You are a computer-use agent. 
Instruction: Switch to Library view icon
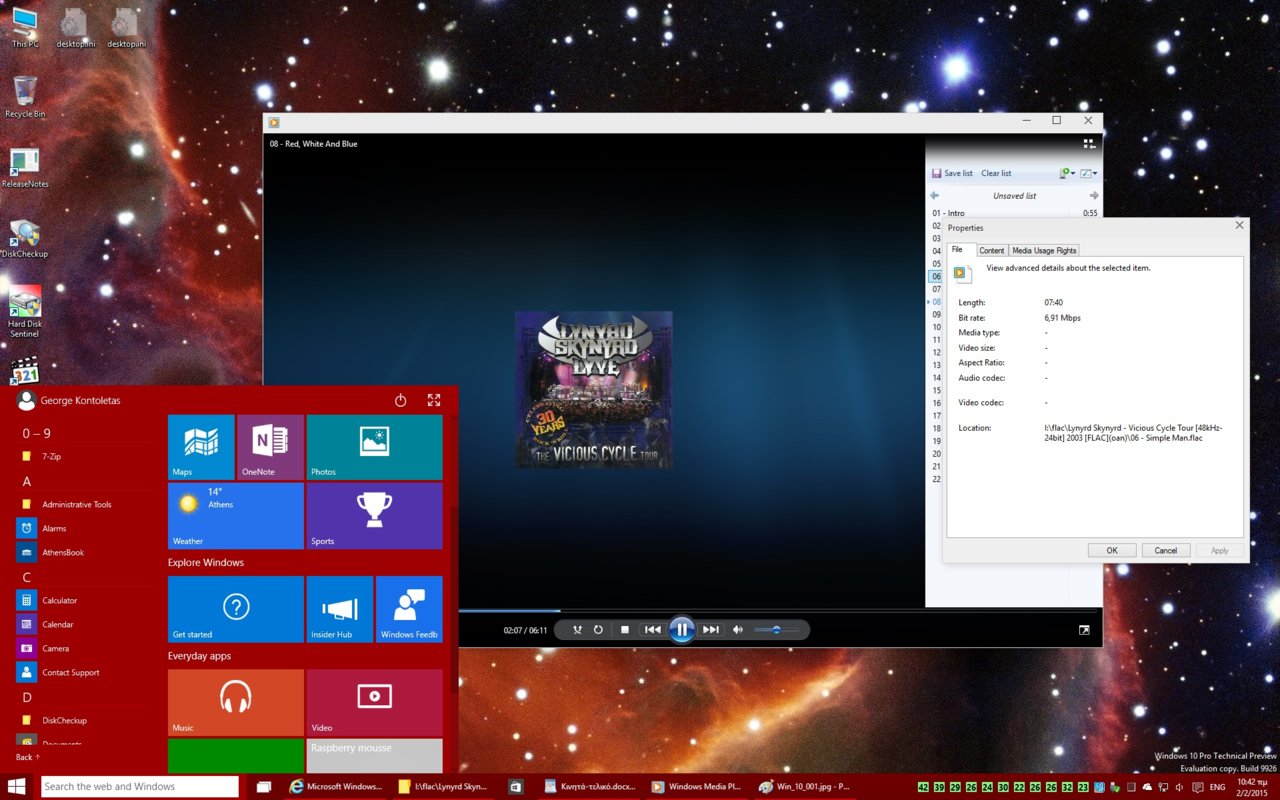[x=1089, y=144]
